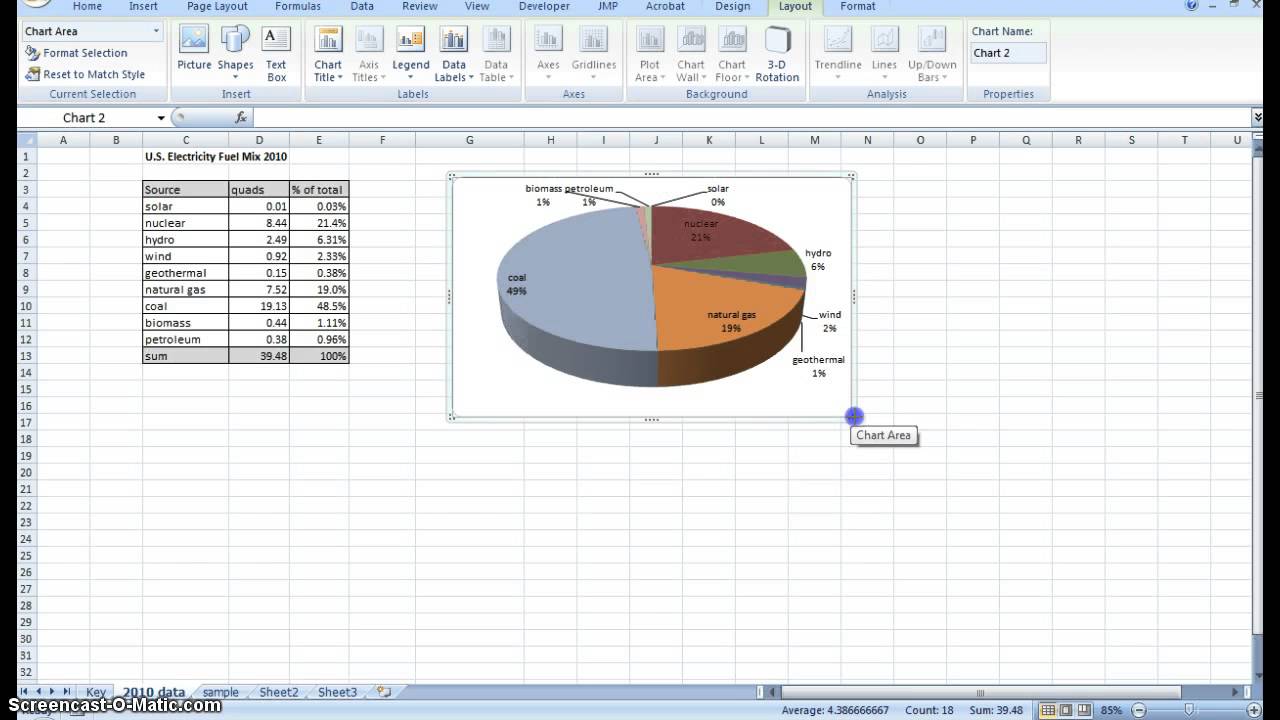
Task: Switch to Normal view in status bar
Action: pos(1047,710)
